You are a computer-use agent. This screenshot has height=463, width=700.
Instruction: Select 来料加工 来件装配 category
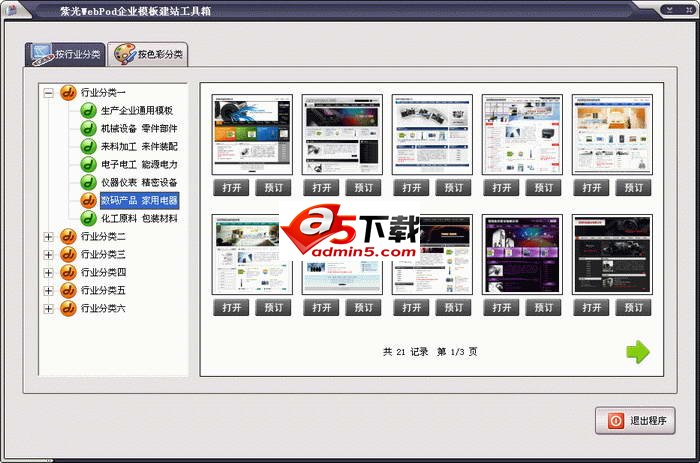139,146
